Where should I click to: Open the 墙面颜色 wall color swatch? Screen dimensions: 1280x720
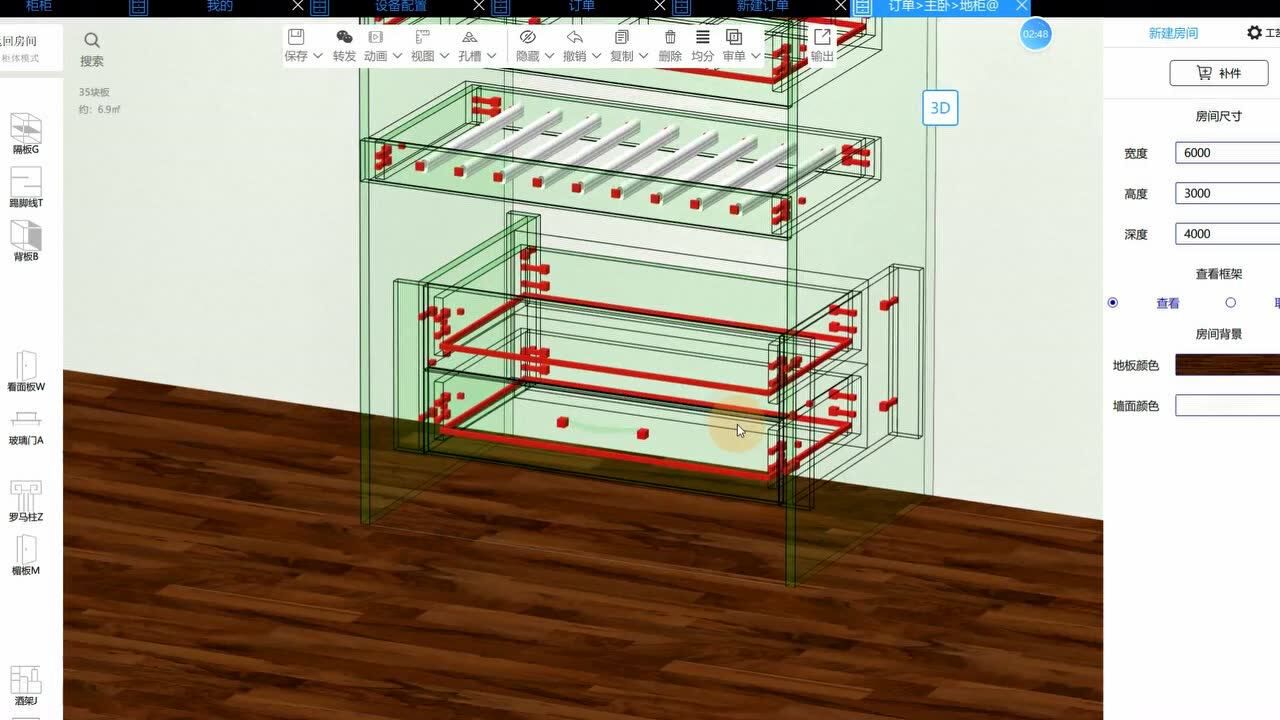pyautogui.click(x=1227, y=405)
